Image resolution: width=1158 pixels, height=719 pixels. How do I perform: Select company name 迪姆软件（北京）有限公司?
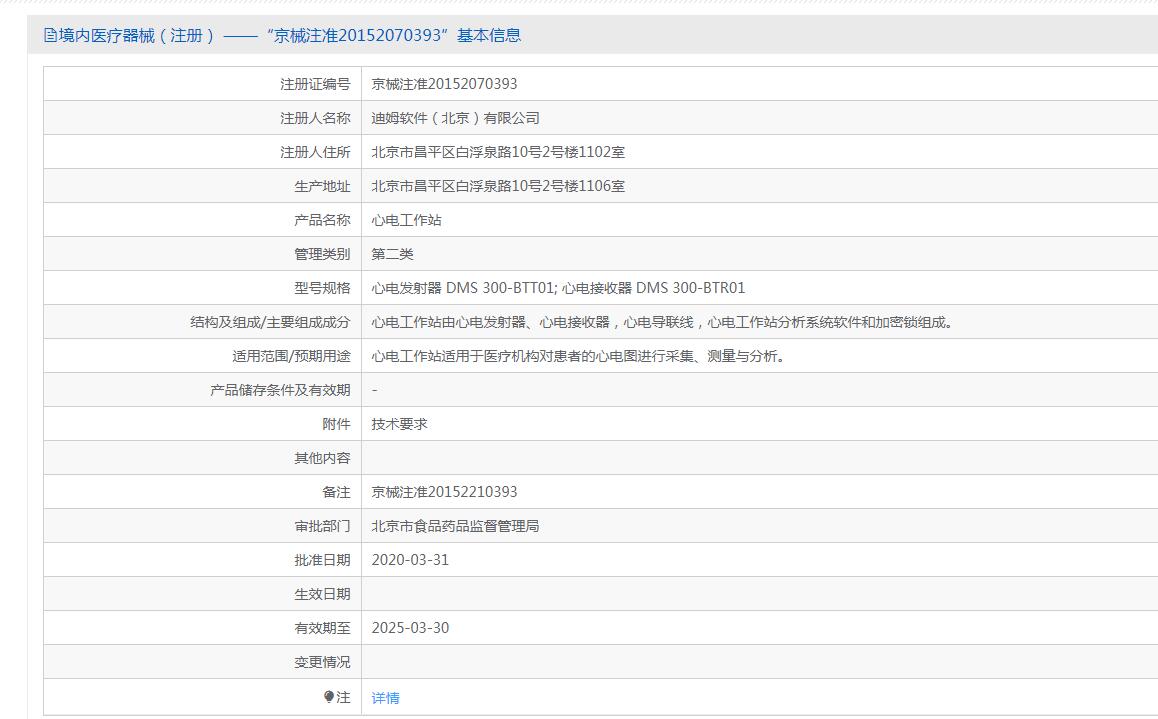456,118
